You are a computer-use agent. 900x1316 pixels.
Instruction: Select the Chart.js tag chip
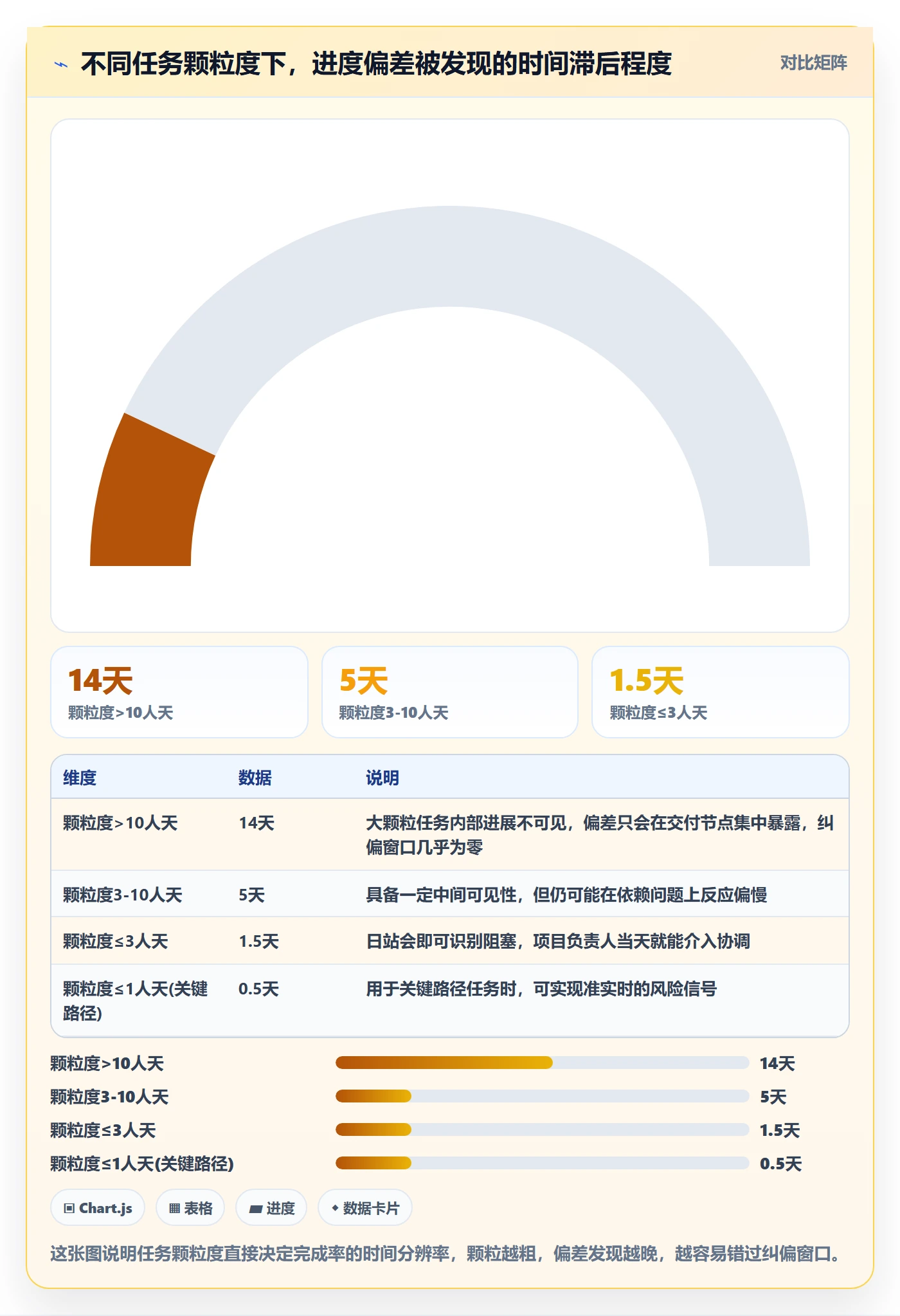98,1208
